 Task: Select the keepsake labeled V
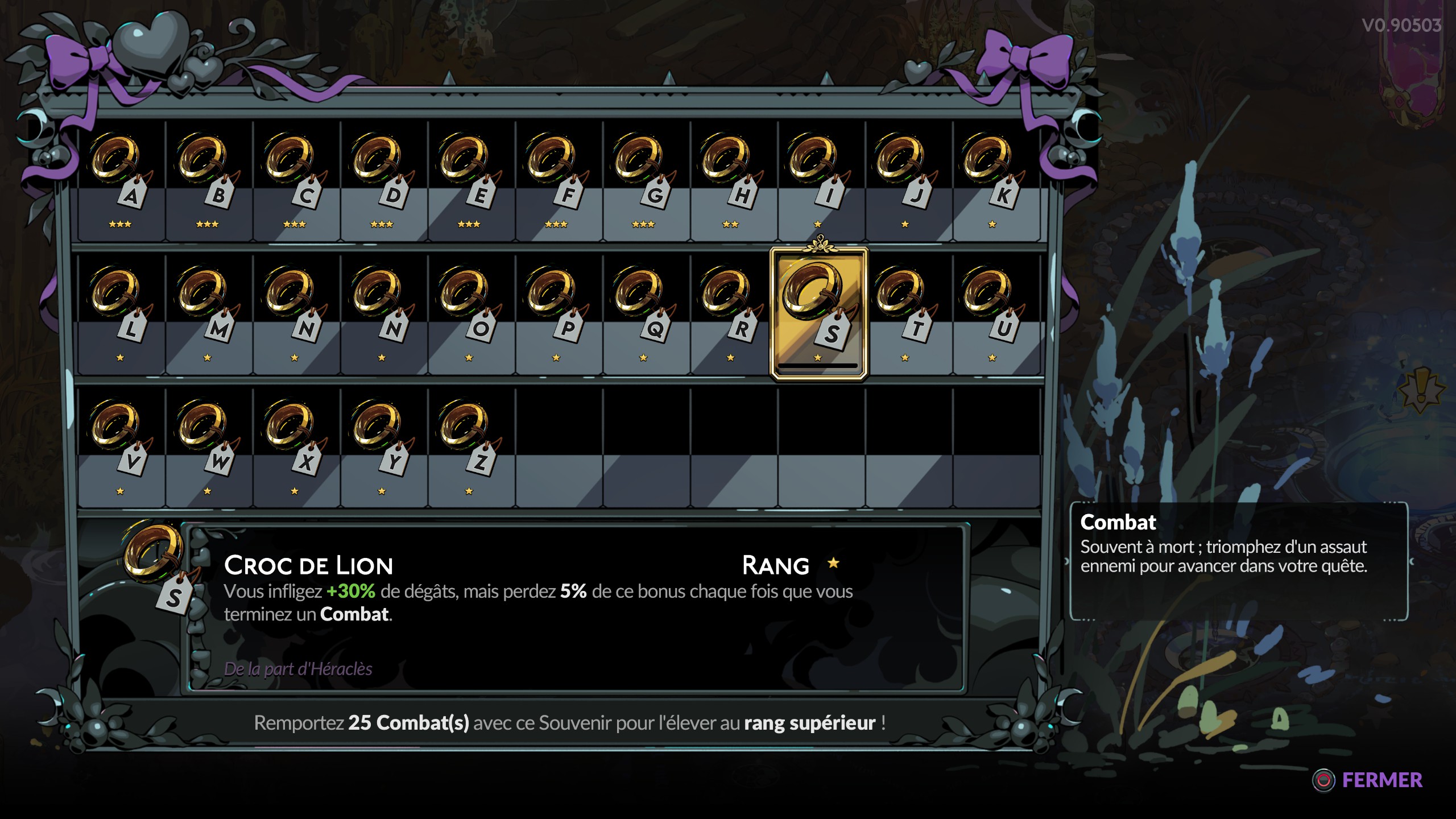(x=121, y=448)
